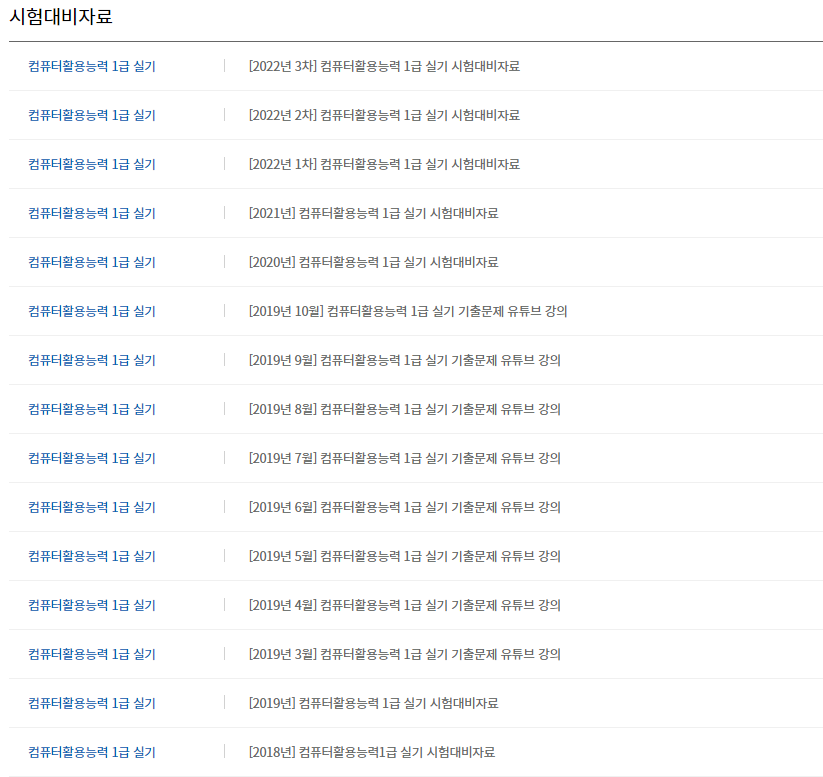This screenshot has width=823, height=777.
Task: Click category label beside the [2020년] post
Action: [92, 263]
